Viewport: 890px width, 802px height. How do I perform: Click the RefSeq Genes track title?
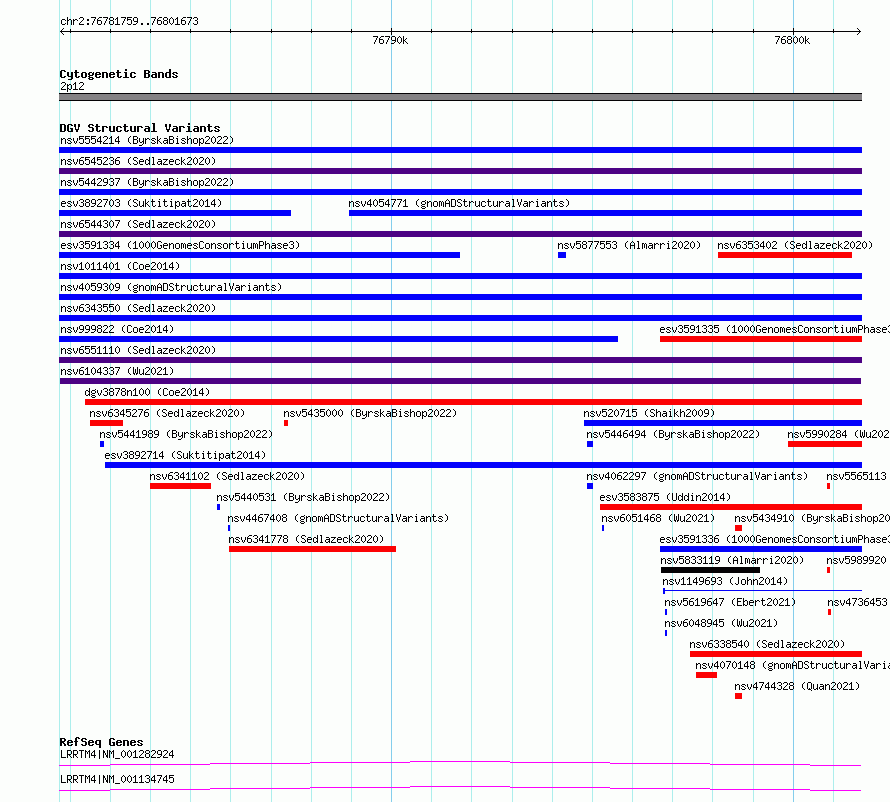click(x=101, y=742)
